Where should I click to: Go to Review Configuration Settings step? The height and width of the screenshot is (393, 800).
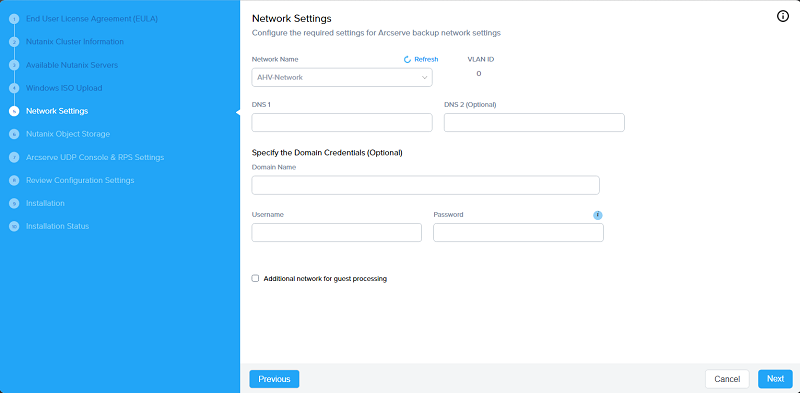[80, 180]
